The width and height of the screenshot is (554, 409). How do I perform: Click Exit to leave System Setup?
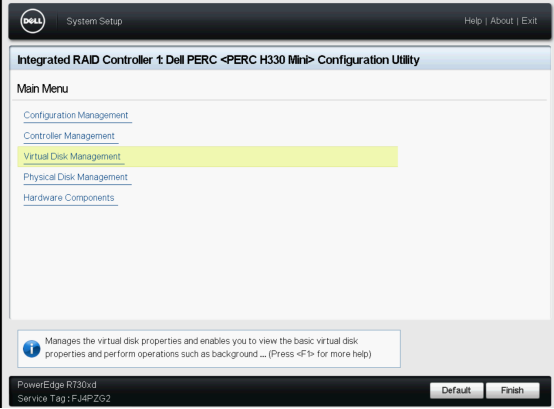529,21
